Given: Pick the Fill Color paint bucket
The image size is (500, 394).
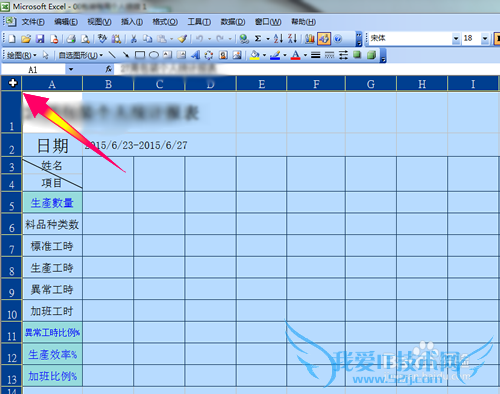Looking at the screenshot, I should pos(255,55).
